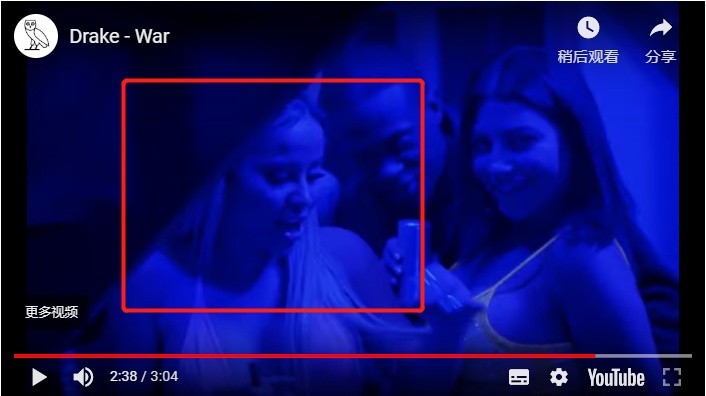
Task: Click the current position where red progress ends
Action: pyautogui.click(x=595, y=356)
